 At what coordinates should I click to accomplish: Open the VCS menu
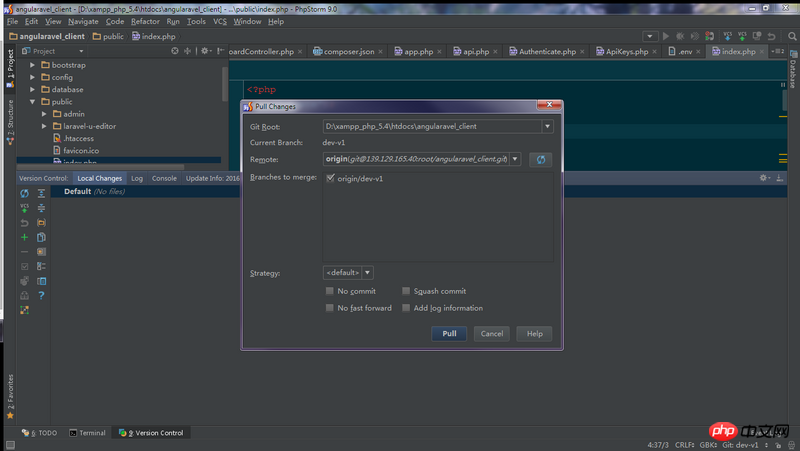[x=220, y=21]
